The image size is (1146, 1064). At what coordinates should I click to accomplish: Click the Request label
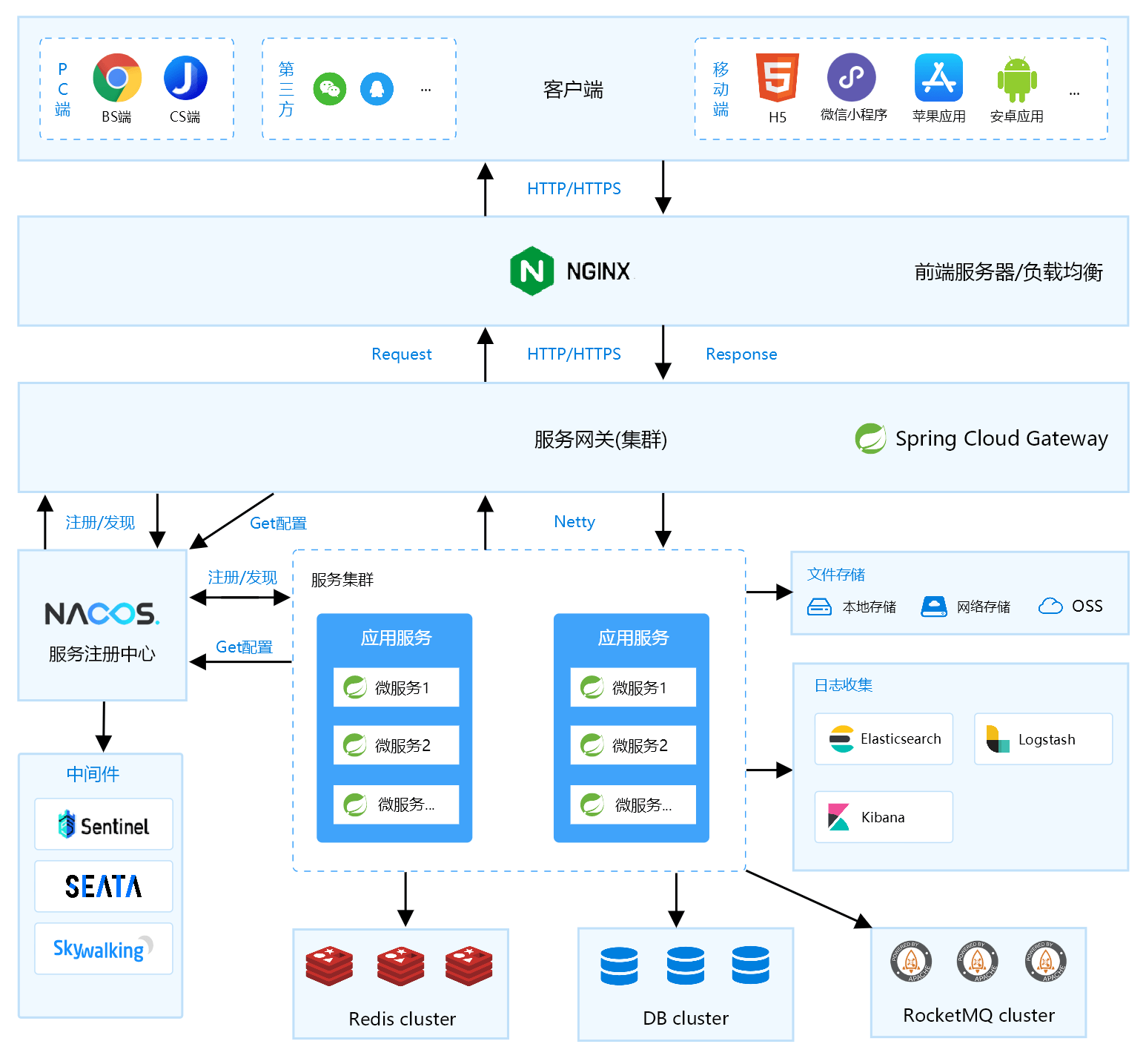(401, 354)
